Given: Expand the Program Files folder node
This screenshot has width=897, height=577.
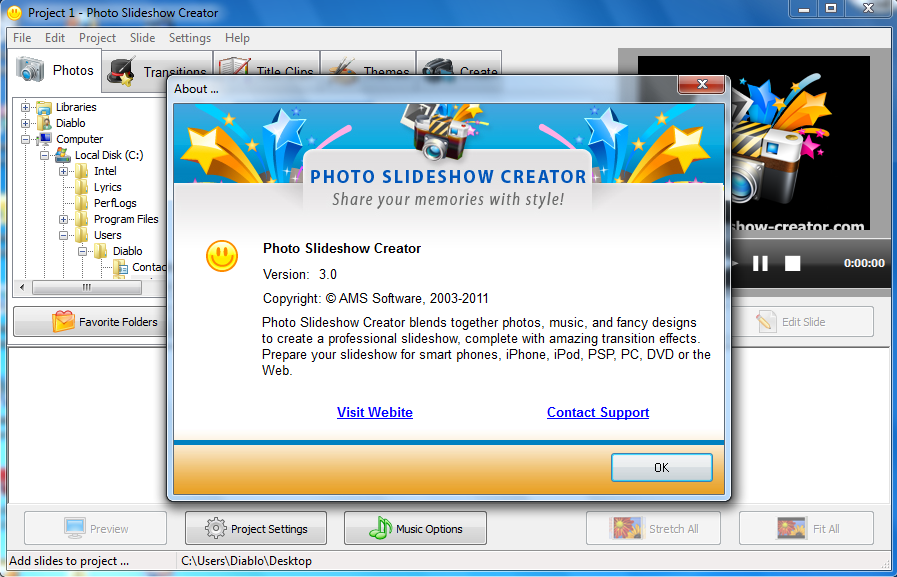Looking at the screenshot, I should click(x=63, y=219).
